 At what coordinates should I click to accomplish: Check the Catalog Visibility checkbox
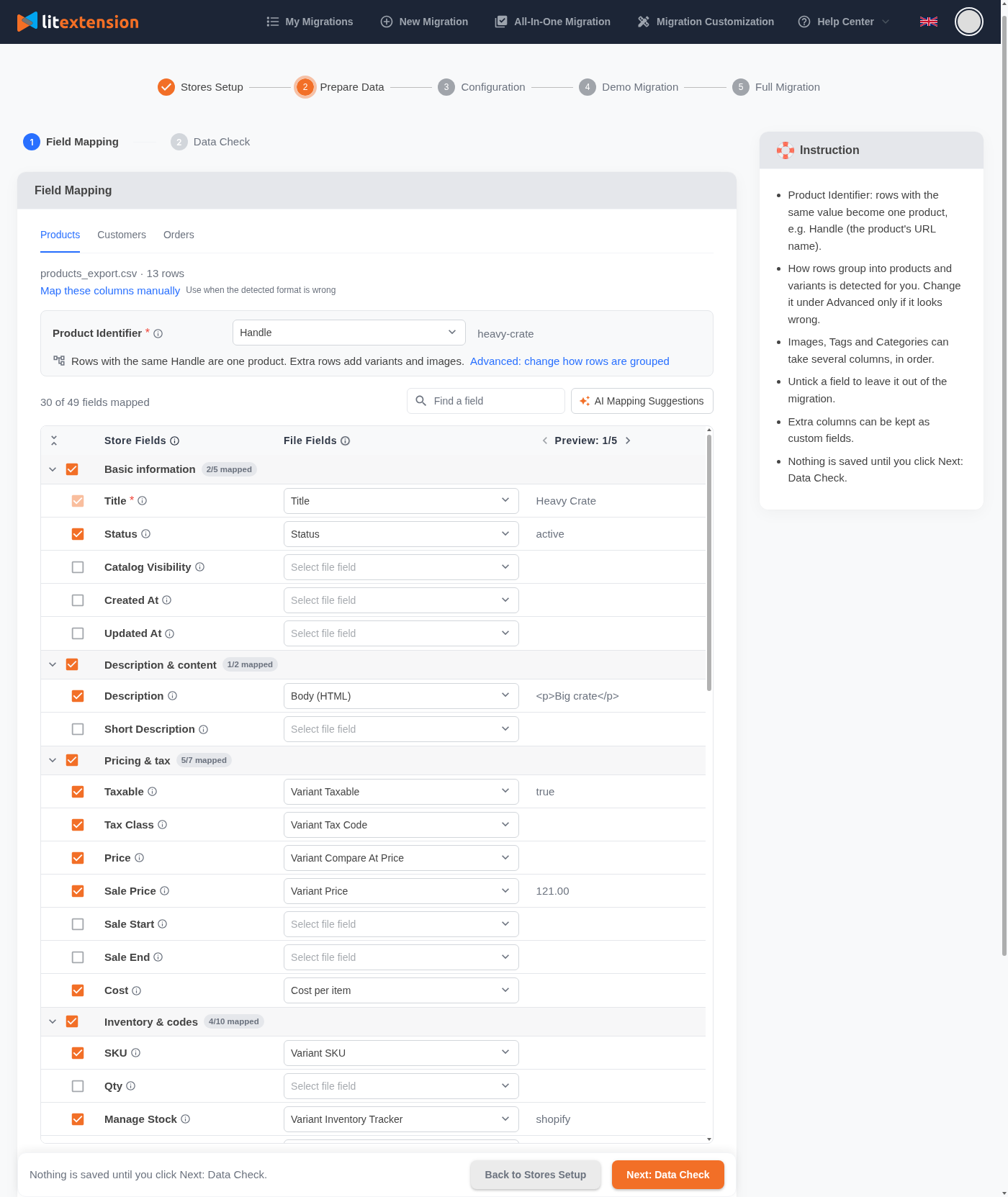tap(78, 567)
